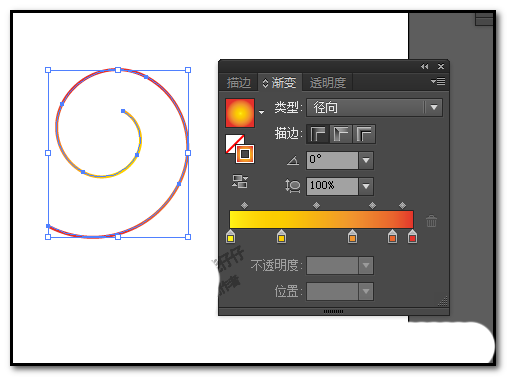Click the stroke box with gradient
This screenshot has width=507, height=377.
(x=245, y=154)
